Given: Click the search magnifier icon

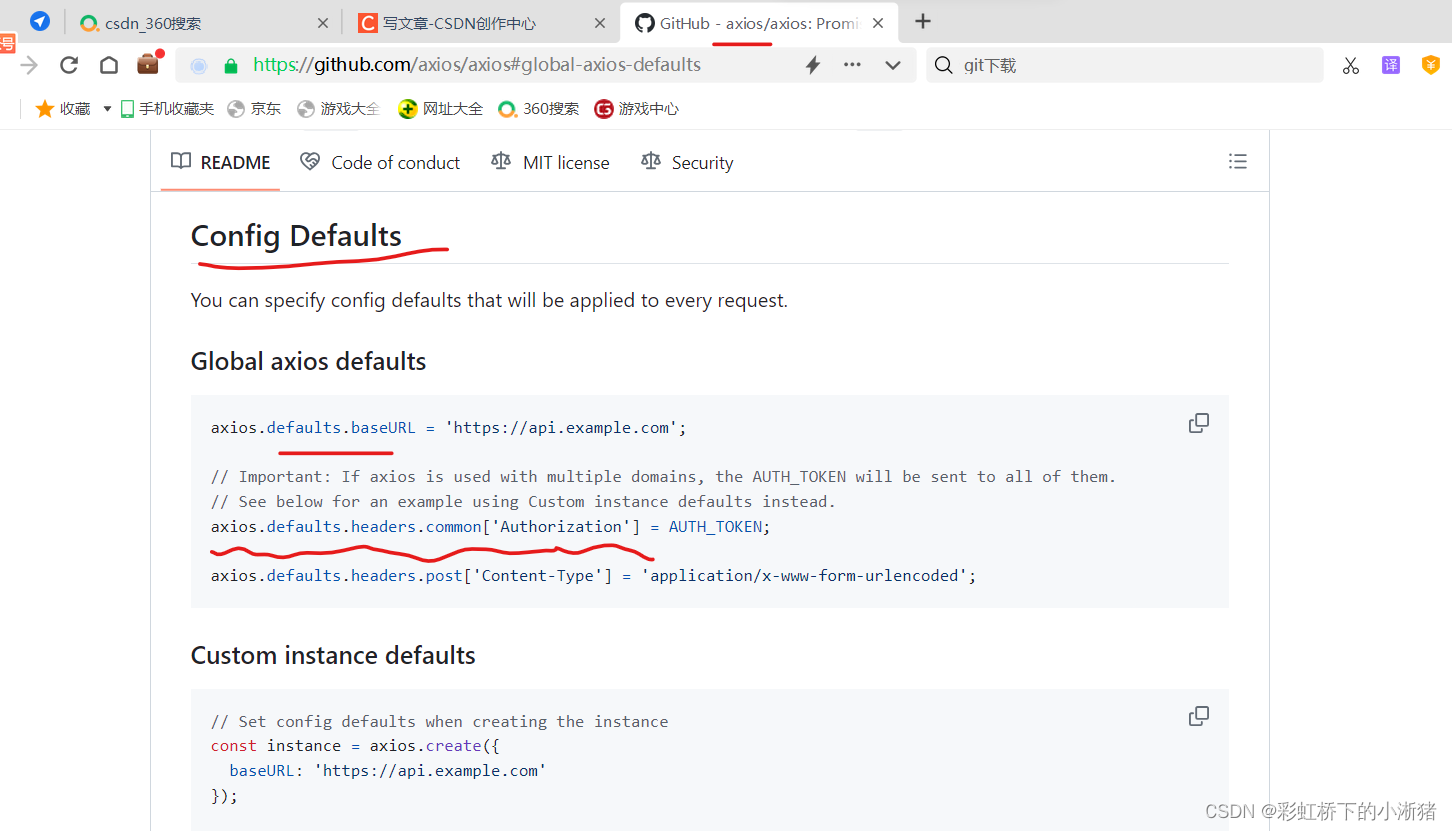Looking at the screenshot, I should 943,65.
